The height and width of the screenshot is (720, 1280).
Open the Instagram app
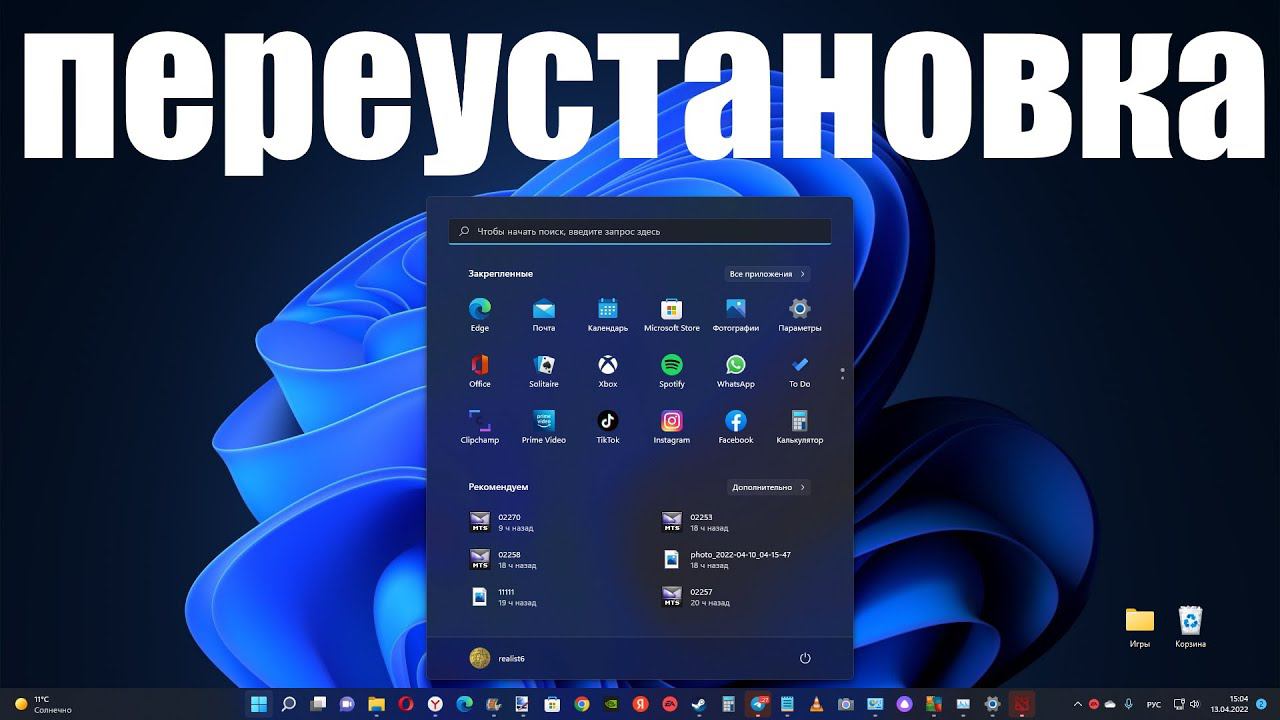click(672, 426)
